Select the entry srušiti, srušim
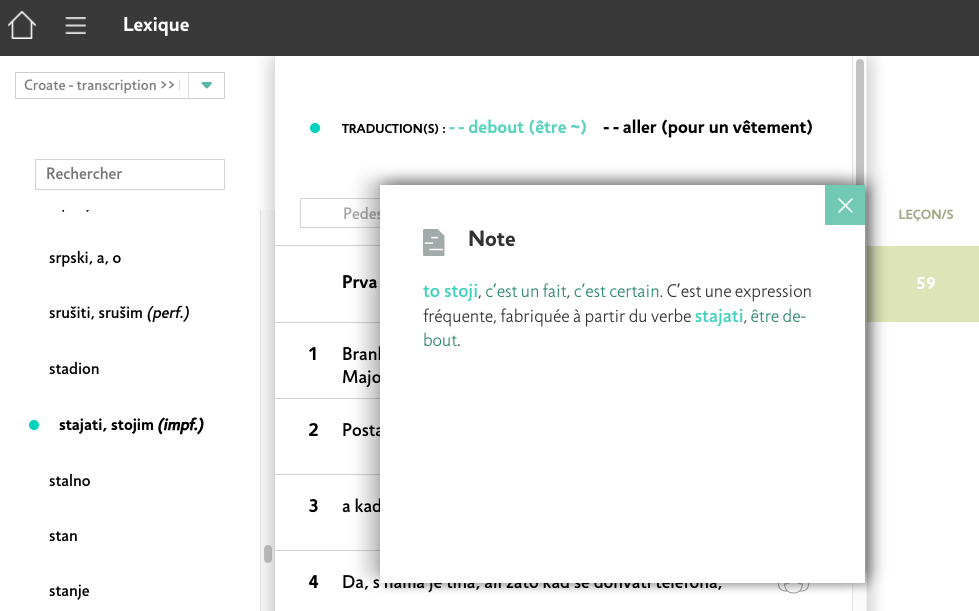This screenshot has width=979, height=611. coord(119,313)
